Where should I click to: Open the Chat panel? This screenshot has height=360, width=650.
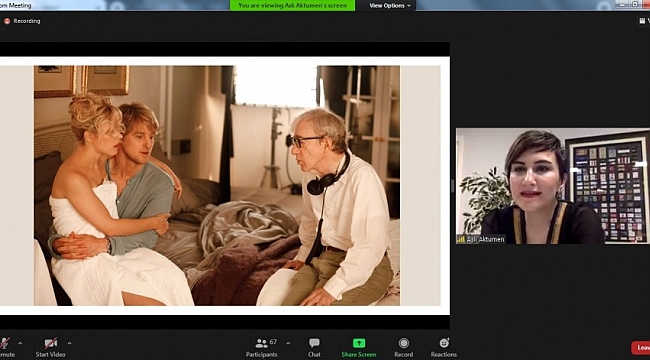coord(314,348)
